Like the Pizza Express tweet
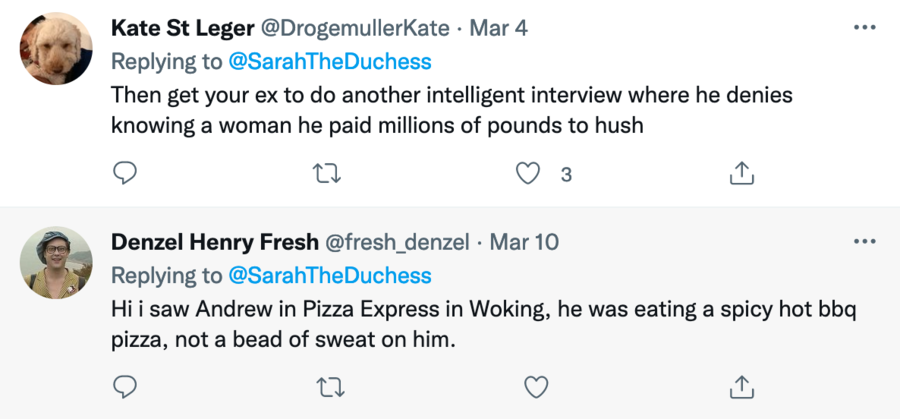900x419 pixels. pyautogui.click(x=538, y=385)
